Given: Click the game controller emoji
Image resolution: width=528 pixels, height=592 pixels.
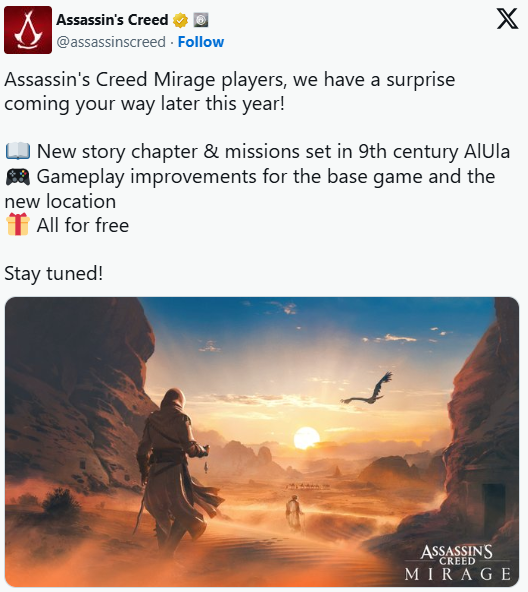Looking at the screenshot, I should click(x=18, y=176).
